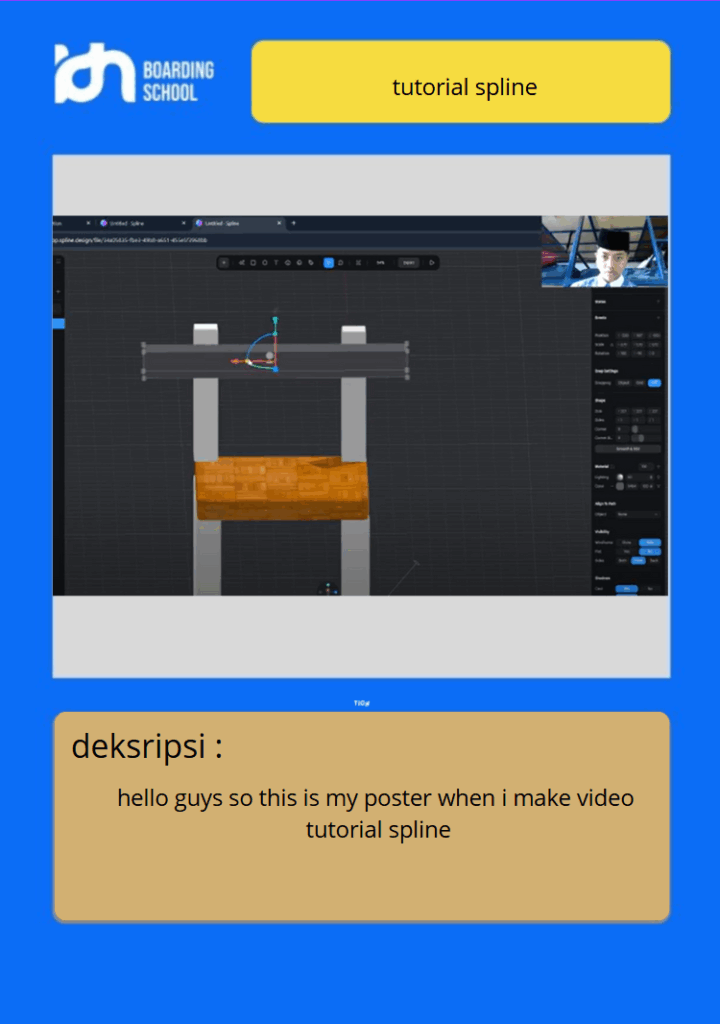Viewport: 720px width, 1024px height.
Task: Open a new browser tab
Action: click(x=293, y=223)
